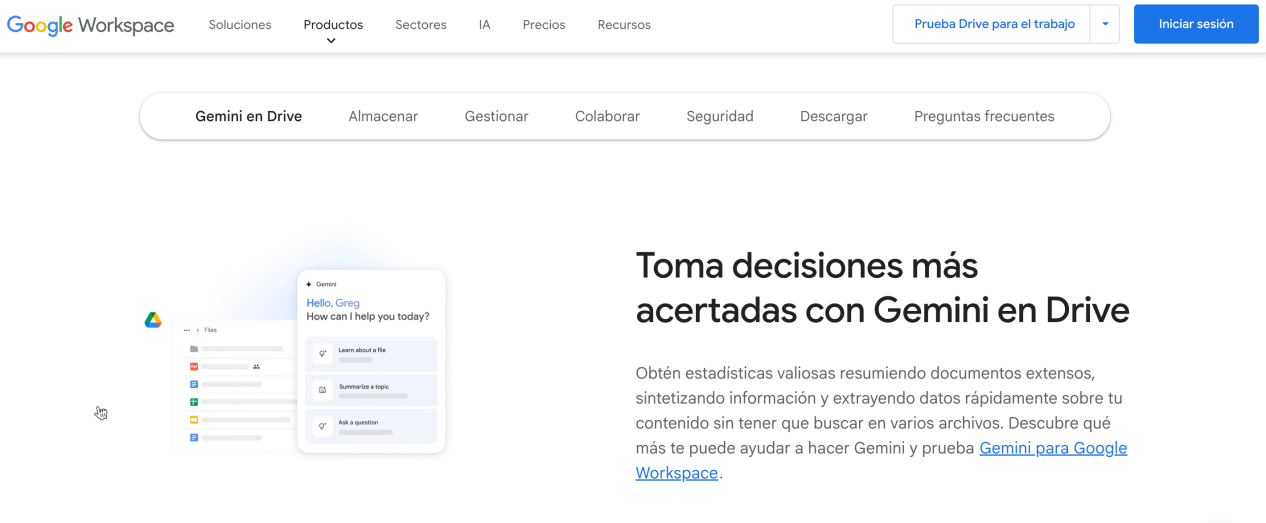Click the Iniciar sesión button
This screenshot has height=523, width=1266.
(x=1196, y=24)
